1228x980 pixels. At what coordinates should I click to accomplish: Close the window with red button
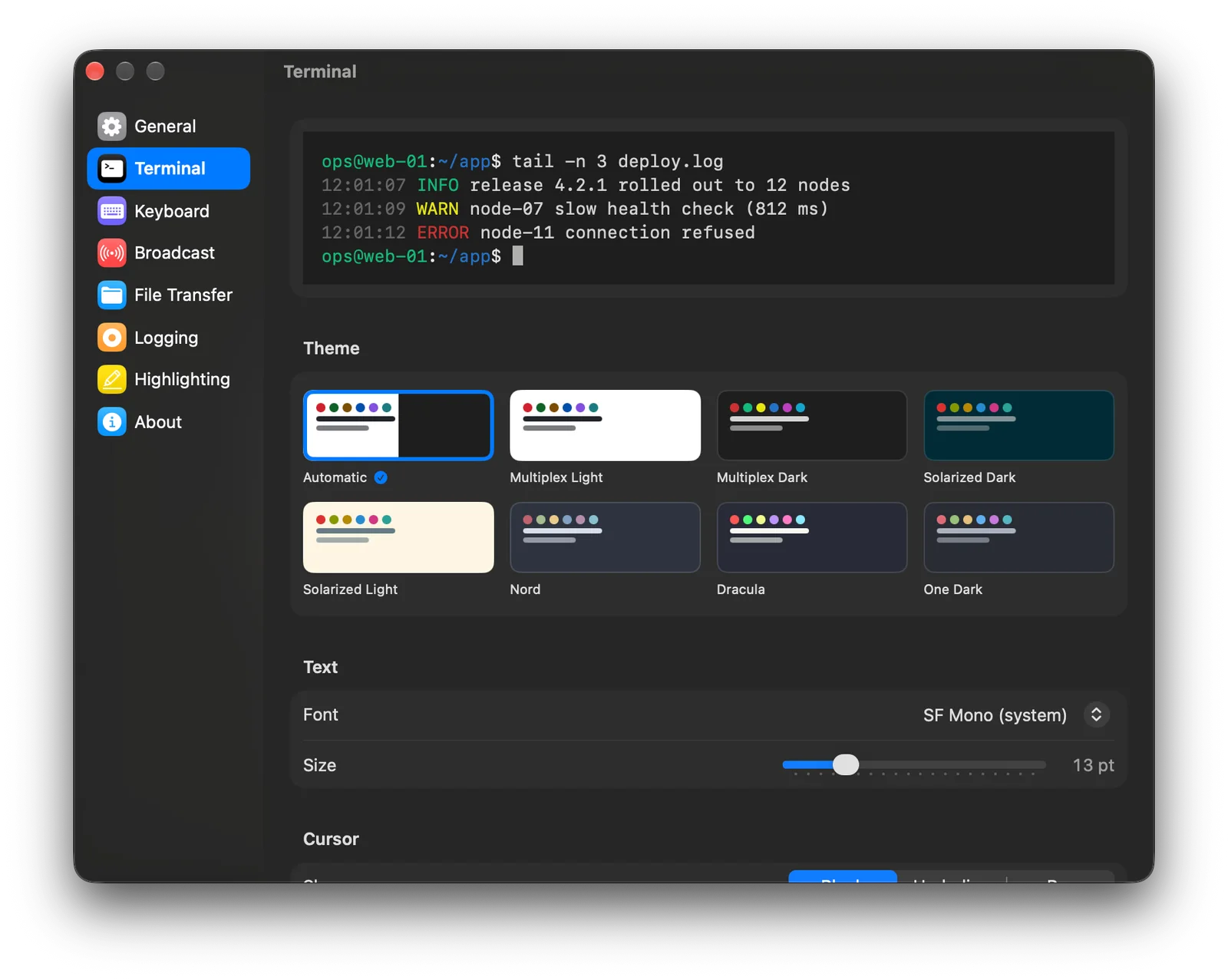[x=95, y=71]
